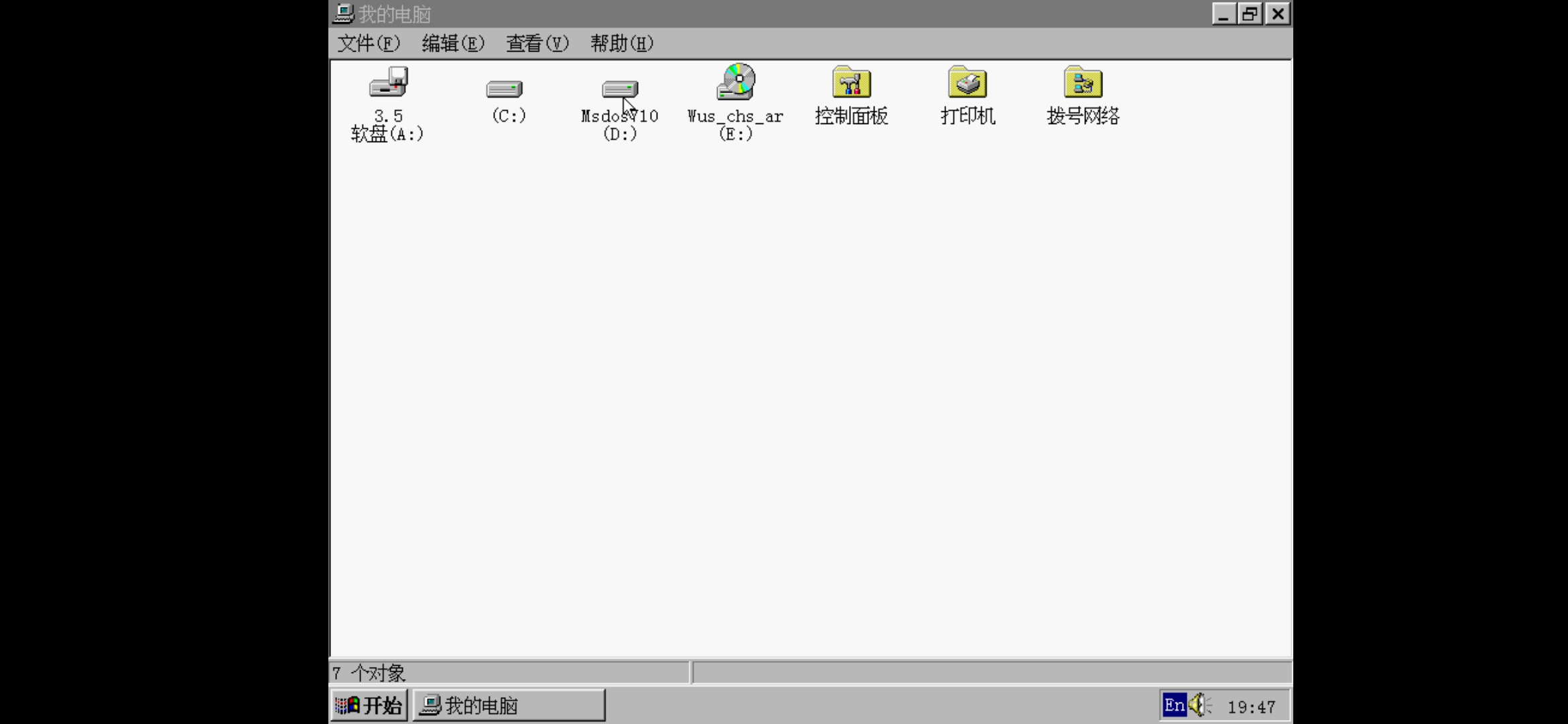Open the 文件(F) menu
The width and height of the screenshot is (1568, 724).
pos(368,44)
